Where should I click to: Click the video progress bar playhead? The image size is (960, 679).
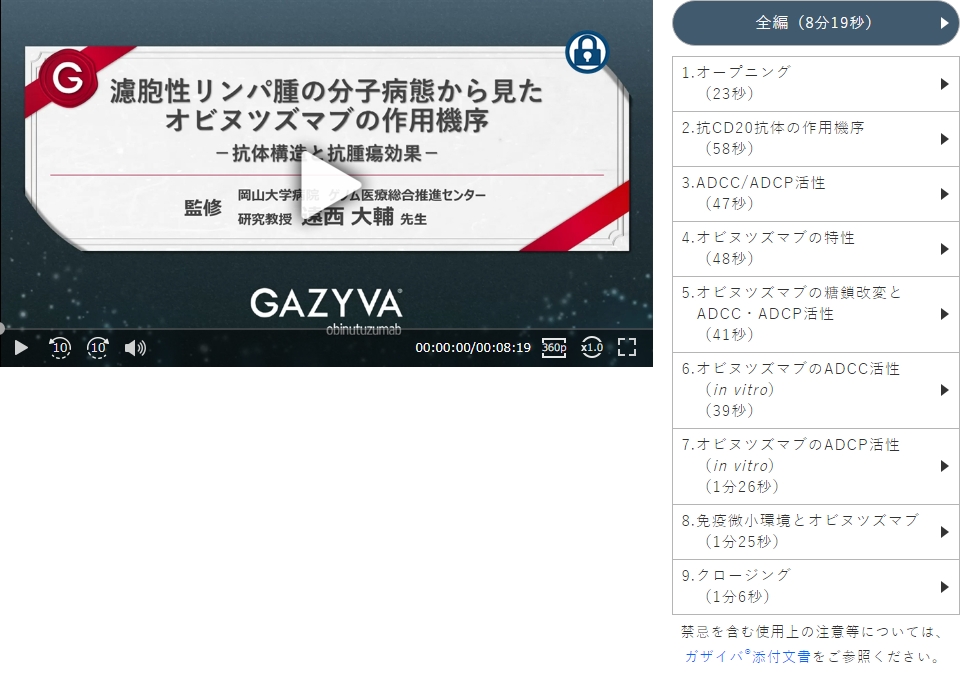(x=2, y=327)
